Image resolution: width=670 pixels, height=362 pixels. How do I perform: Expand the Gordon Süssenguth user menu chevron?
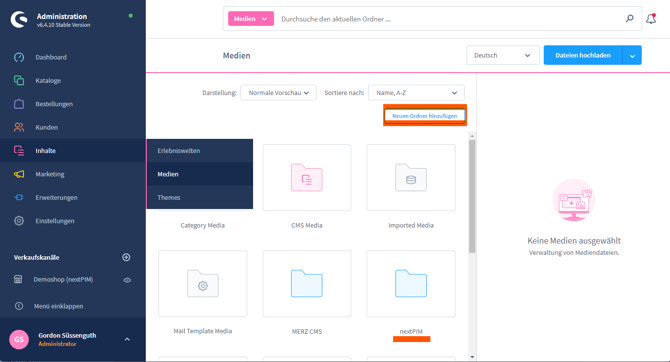[x=127, y=339]
